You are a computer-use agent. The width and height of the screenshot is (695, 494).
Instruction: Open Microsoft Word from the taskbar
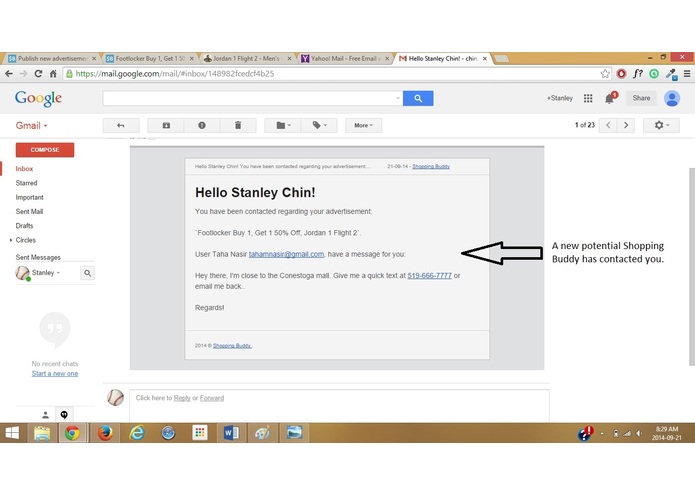[231, 433]
